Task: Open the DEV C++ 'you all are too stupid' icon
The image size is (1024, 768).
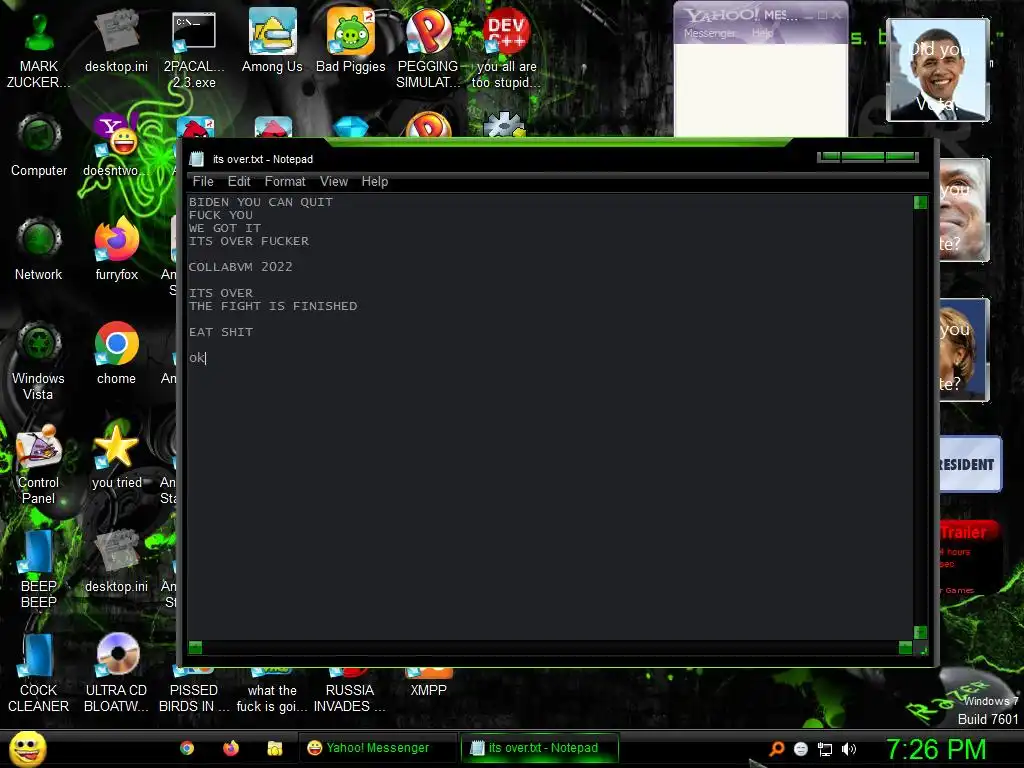Action: tap(507, 50)
